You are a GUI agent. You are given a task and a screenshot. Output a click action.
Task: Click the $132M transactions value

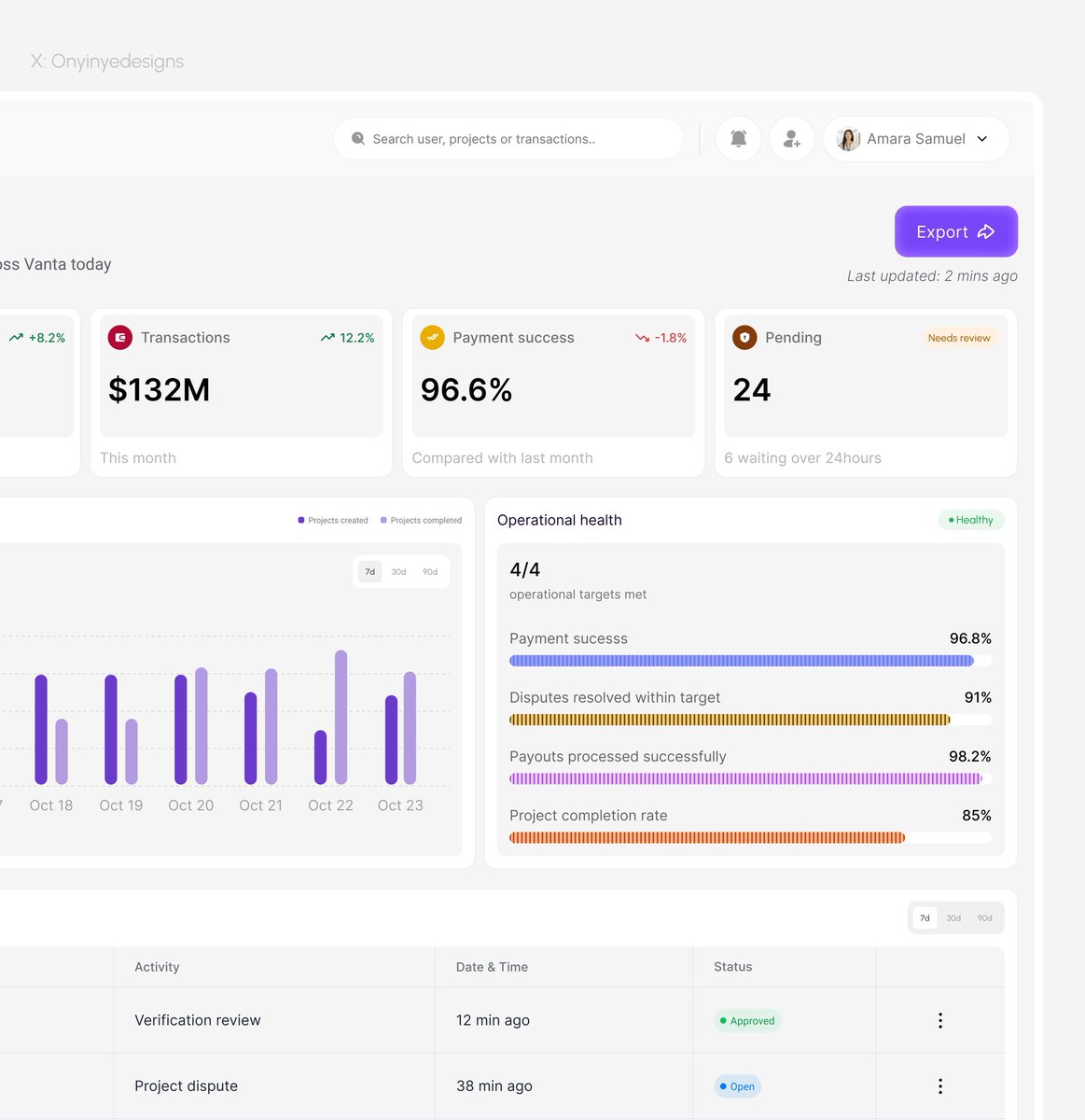(160, 390)
